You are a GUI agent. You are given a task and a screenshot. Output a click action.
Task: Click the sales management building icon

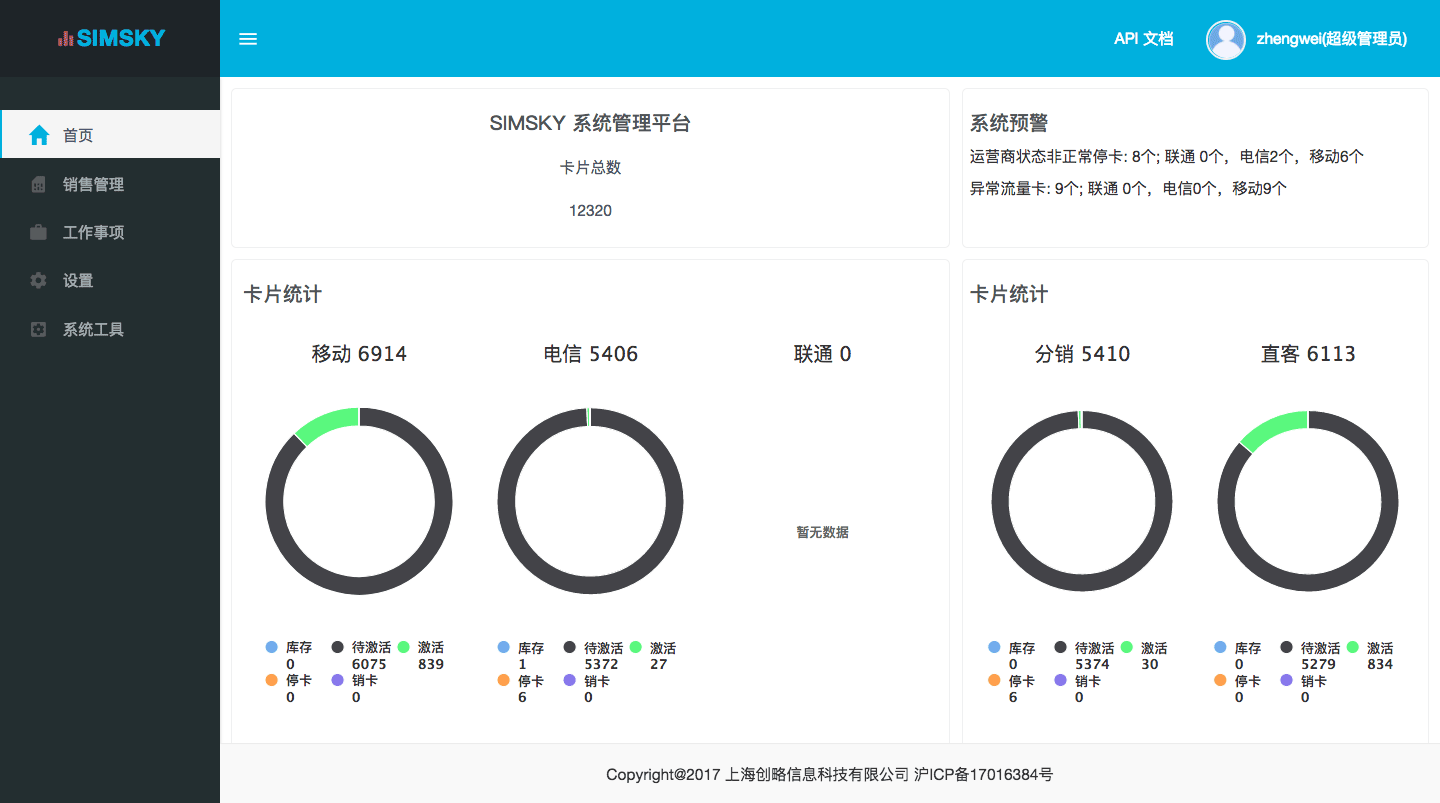click(39, 184)
